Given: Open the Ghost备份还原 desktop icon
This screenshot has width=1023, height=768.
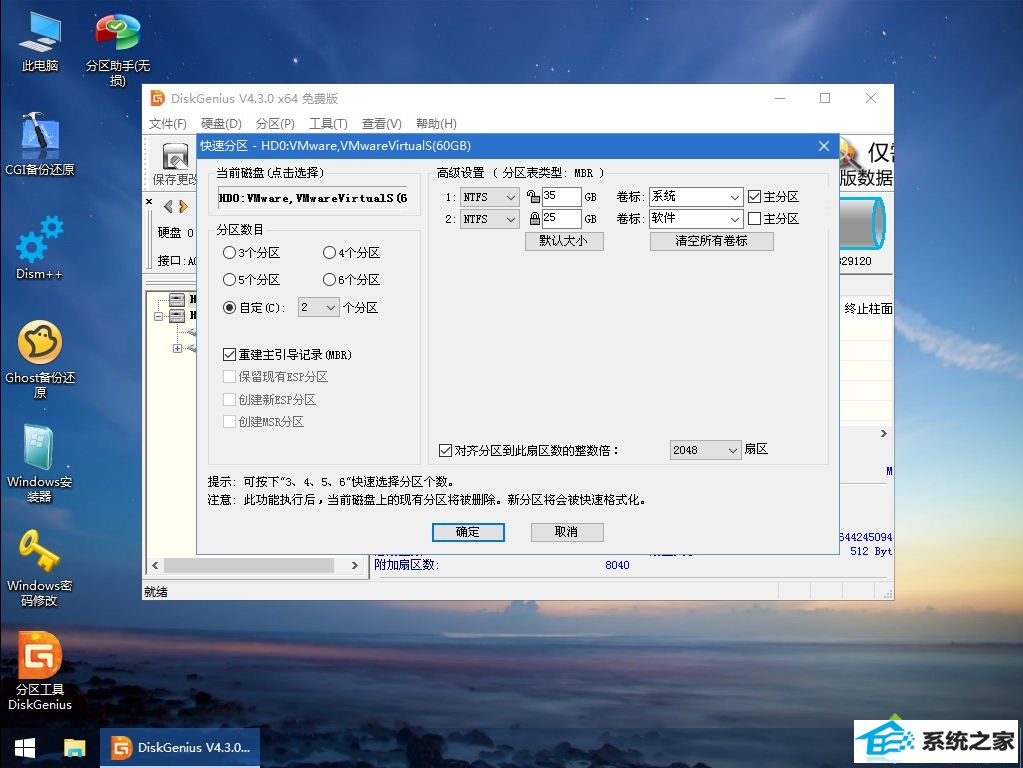Looking at the screenshot, I should point(40,359).
